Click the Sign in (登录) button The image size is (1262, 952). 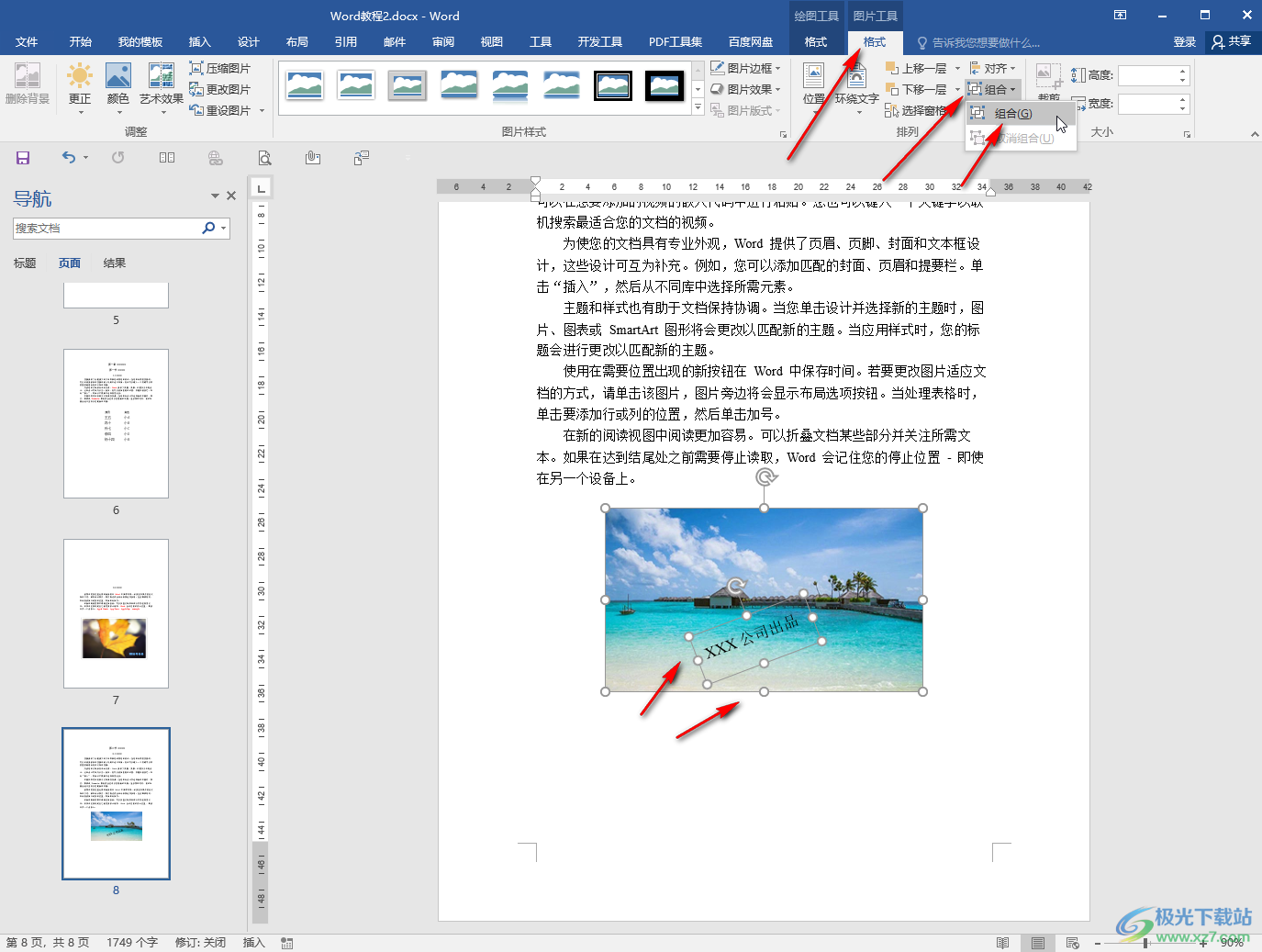1184,42
